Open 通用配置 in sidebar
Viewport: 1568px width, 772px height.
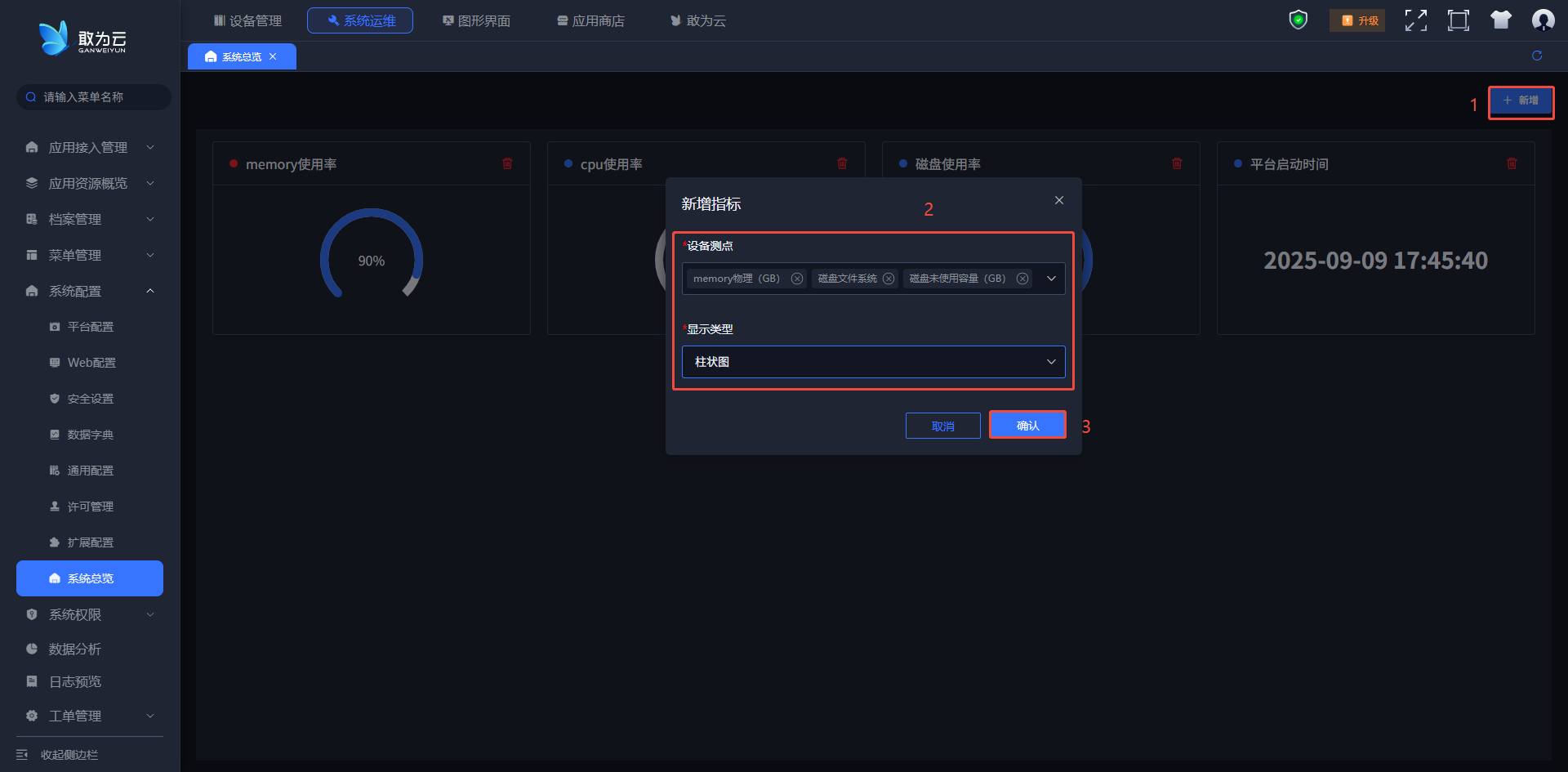90,471
